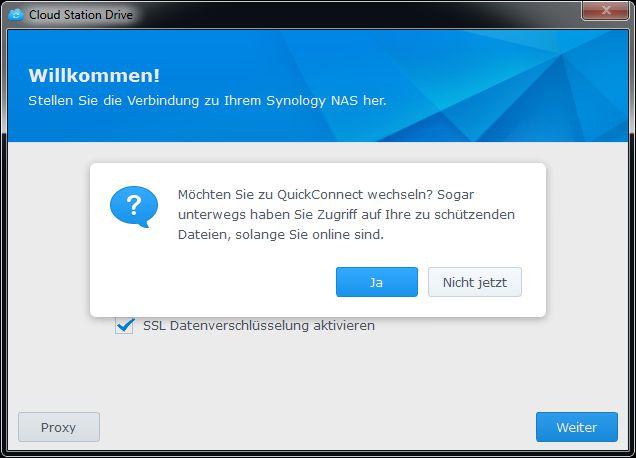The height and width of the screenshot is (458, 636).
Task: Close the Cloud Station Drive window
Action: tap(606, 10)
